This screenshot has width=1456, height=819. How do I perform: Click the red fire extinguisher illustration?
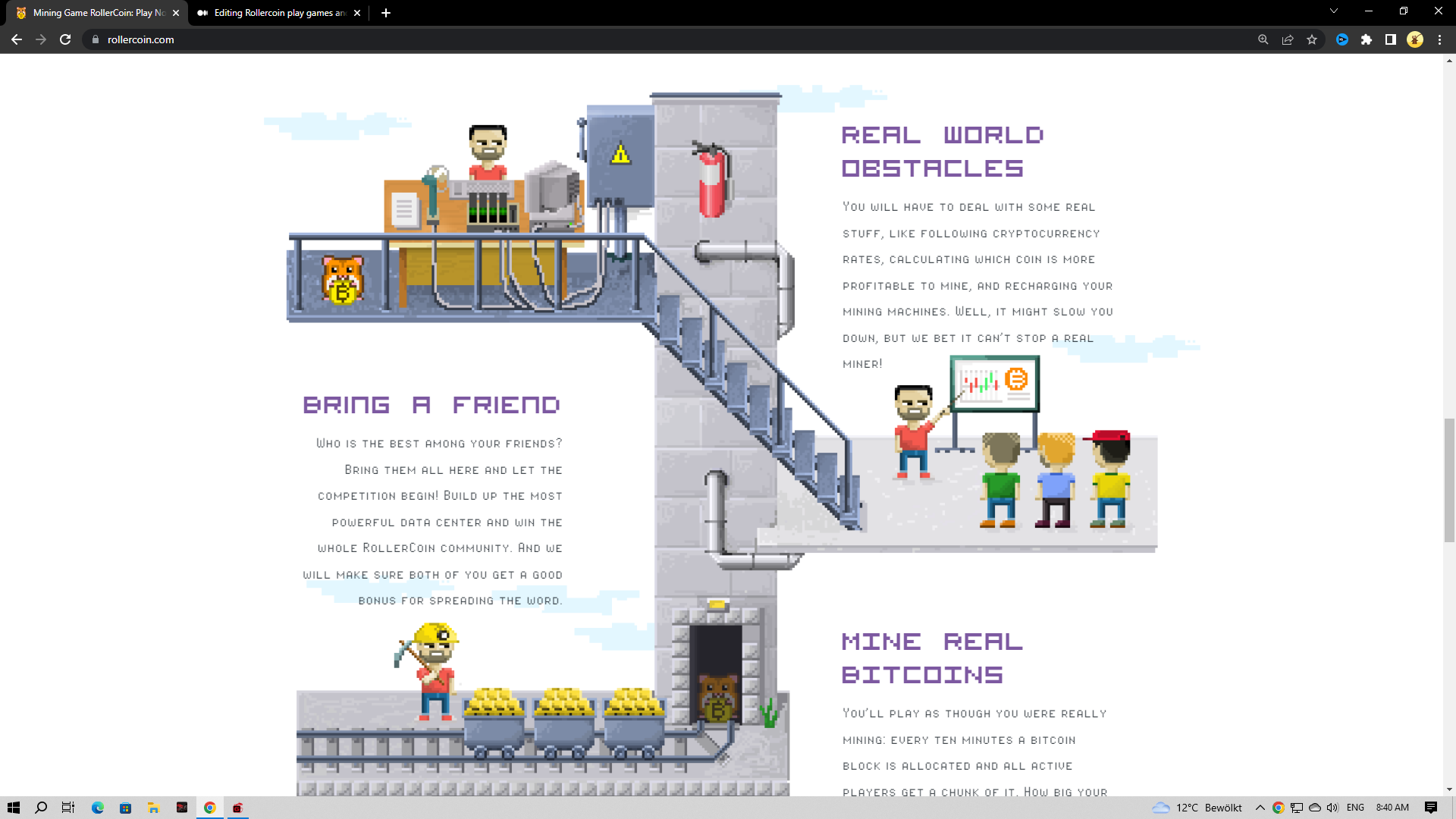coord(713,180)
